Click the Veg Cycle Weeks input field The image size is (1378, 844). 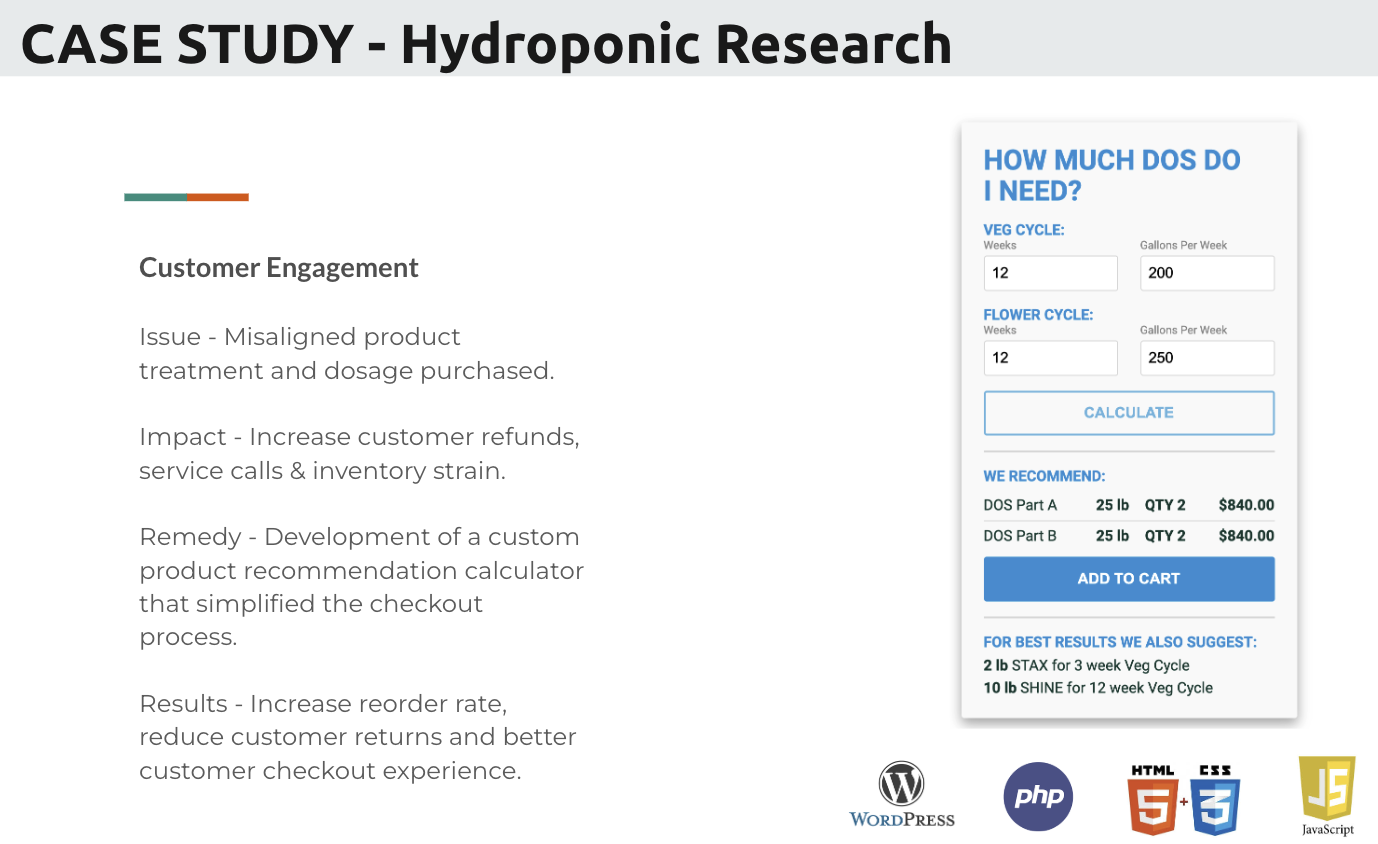click(1050, 273)
